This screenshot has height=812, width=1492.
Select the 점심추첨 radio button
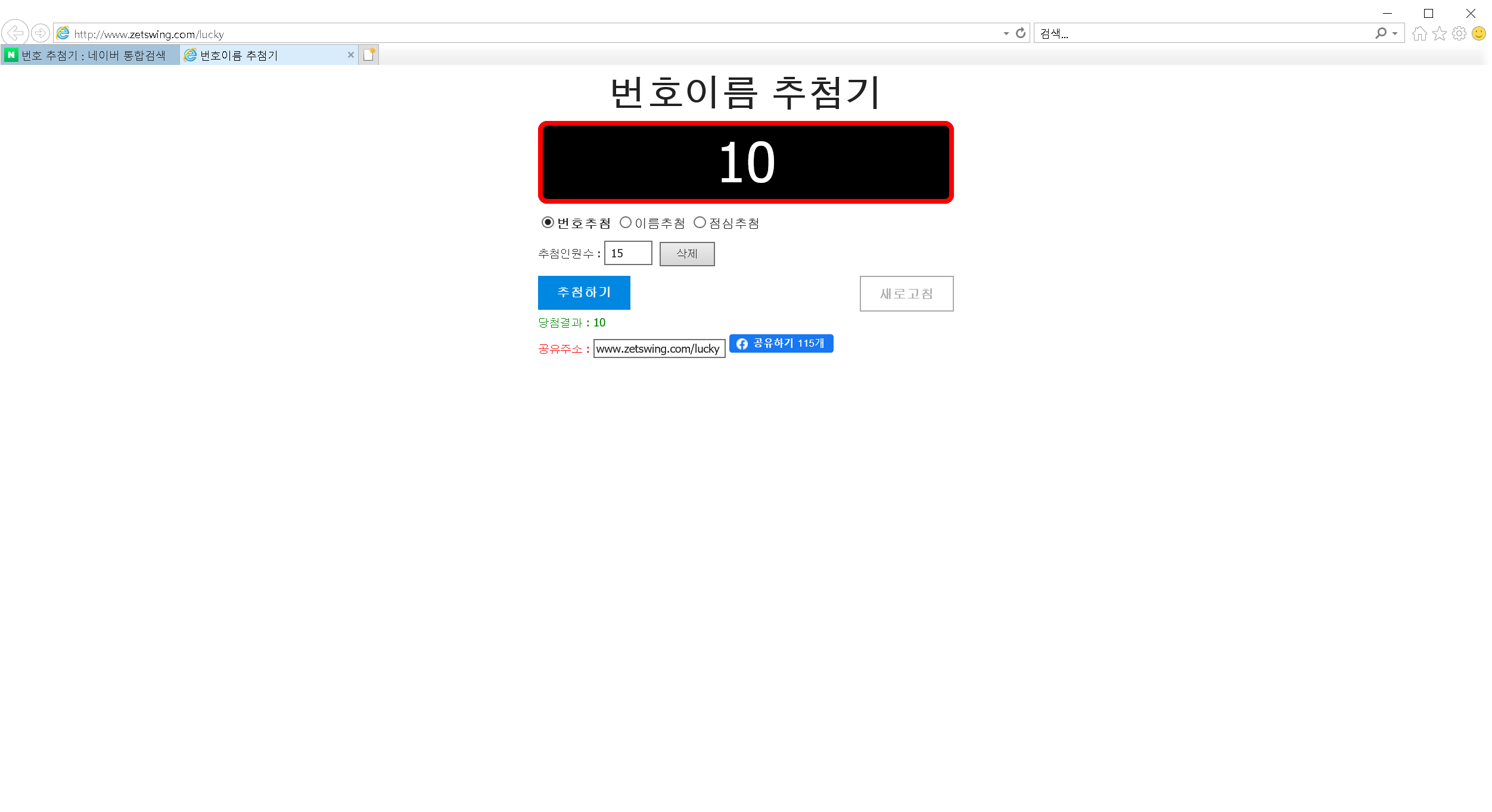[x=700, y=223]
